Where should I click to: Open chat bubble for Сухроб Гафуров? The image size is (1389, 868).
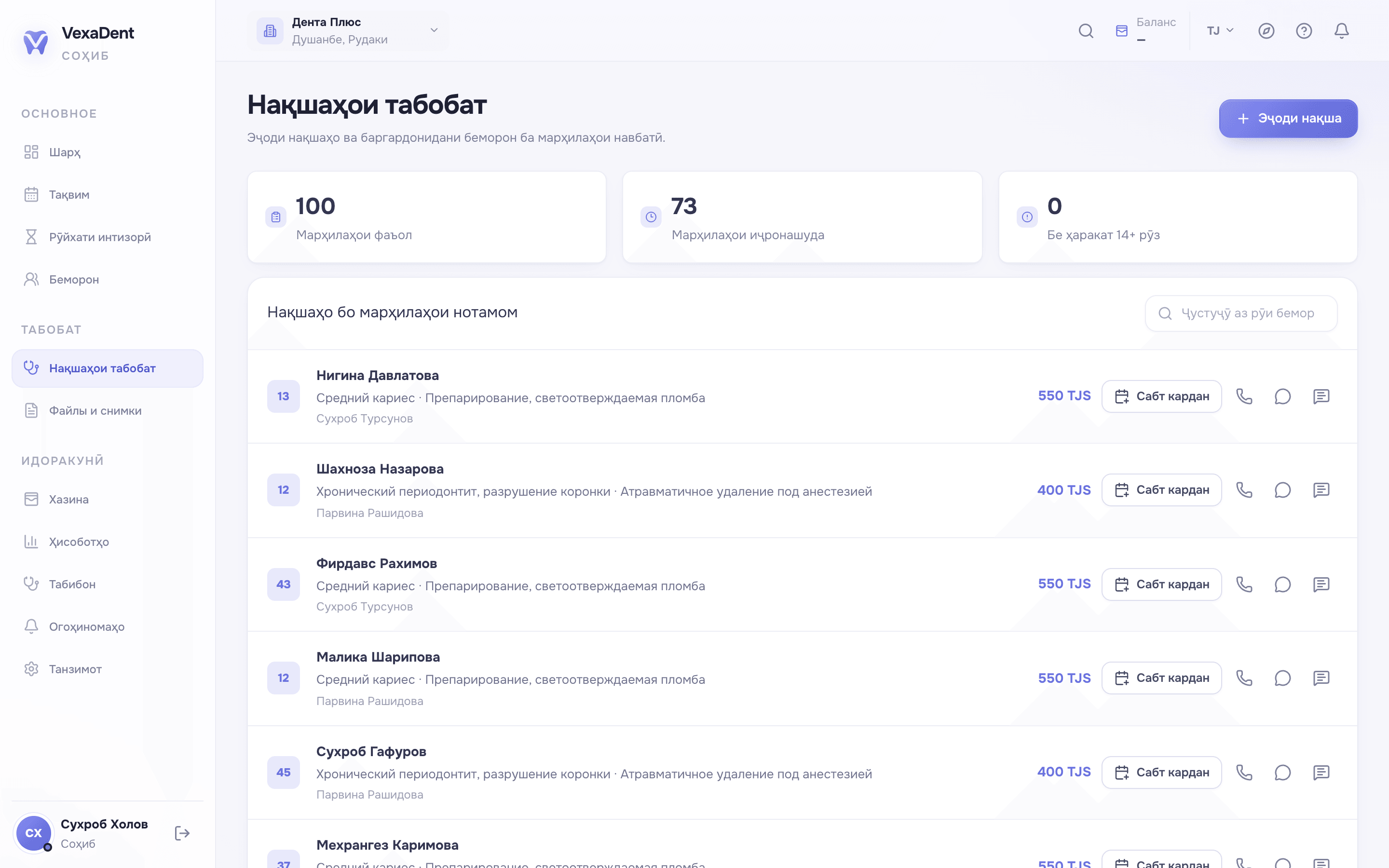point(1282,772)
